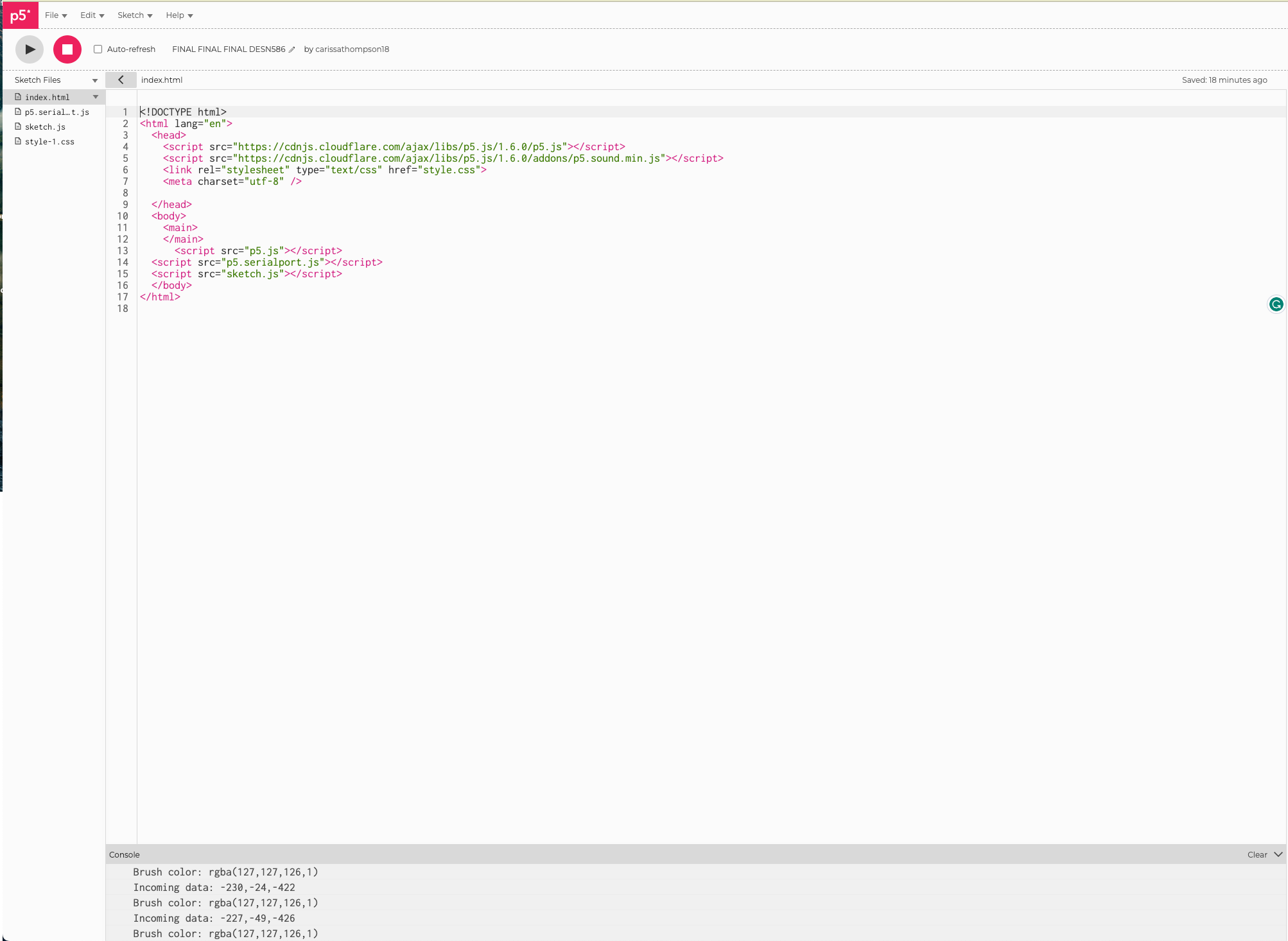This screenshot has height=941, width=1288.
Task: Click the pencil icon to rename sketch
Action: pyautogui.click(x=292, y=49)
